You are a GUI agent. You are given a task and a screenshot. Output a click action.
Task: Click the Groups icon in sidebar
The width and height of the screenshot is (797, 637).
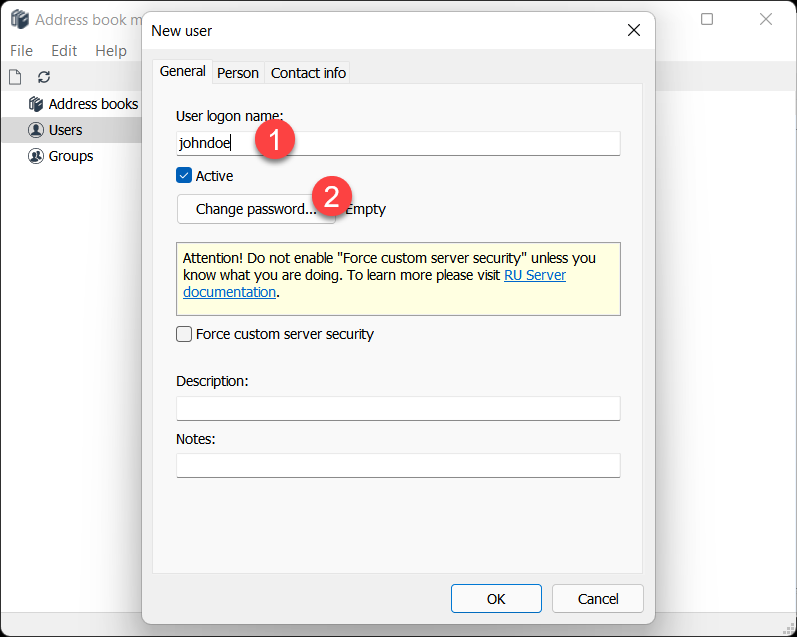point(36,156)
